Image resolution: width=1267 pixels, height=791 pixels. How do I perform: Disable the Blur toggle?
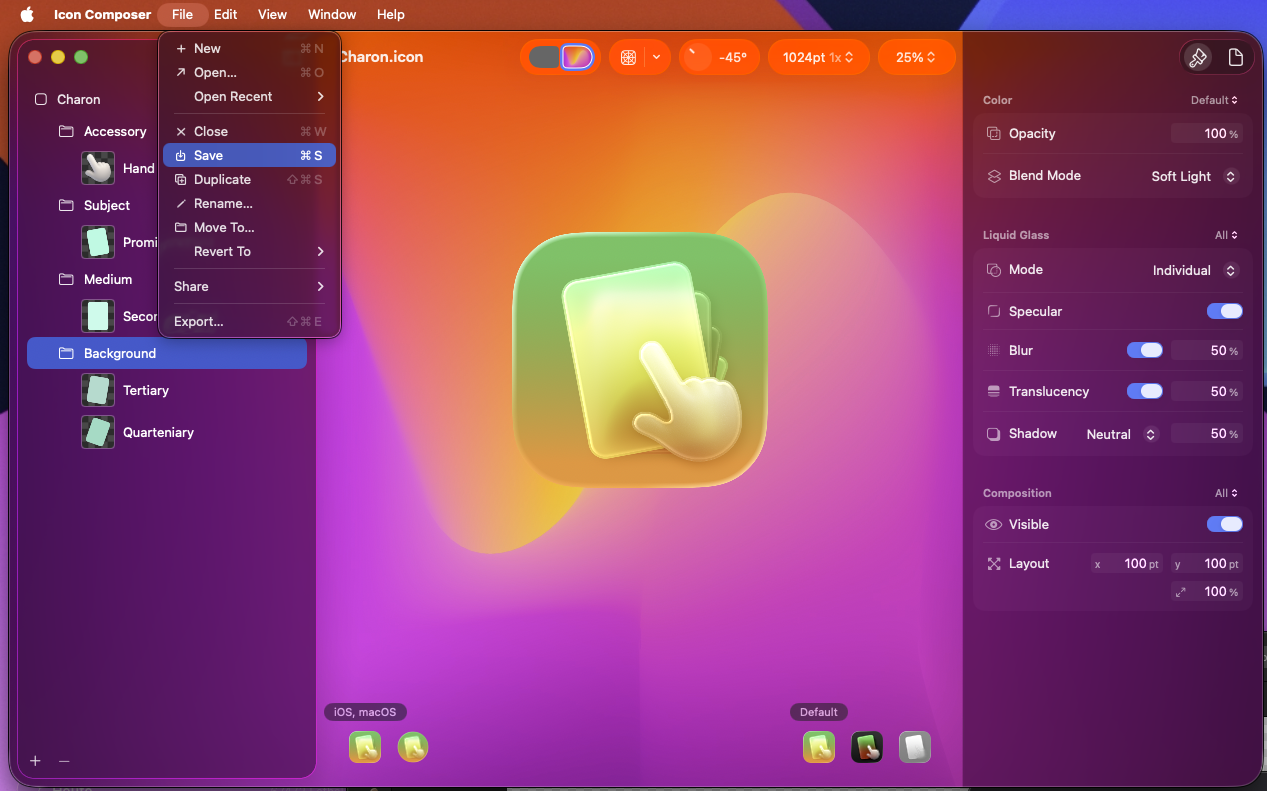[x=1144, y=350]
